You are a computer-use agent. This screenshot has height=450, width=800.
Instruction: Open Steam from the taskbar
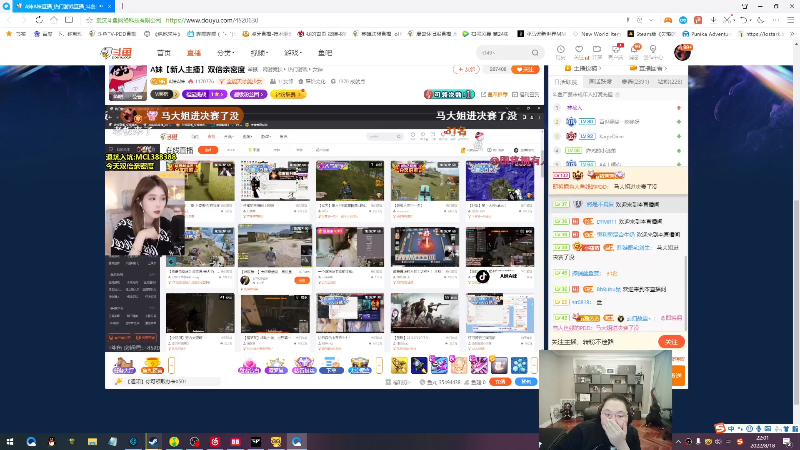pos(153,441)
